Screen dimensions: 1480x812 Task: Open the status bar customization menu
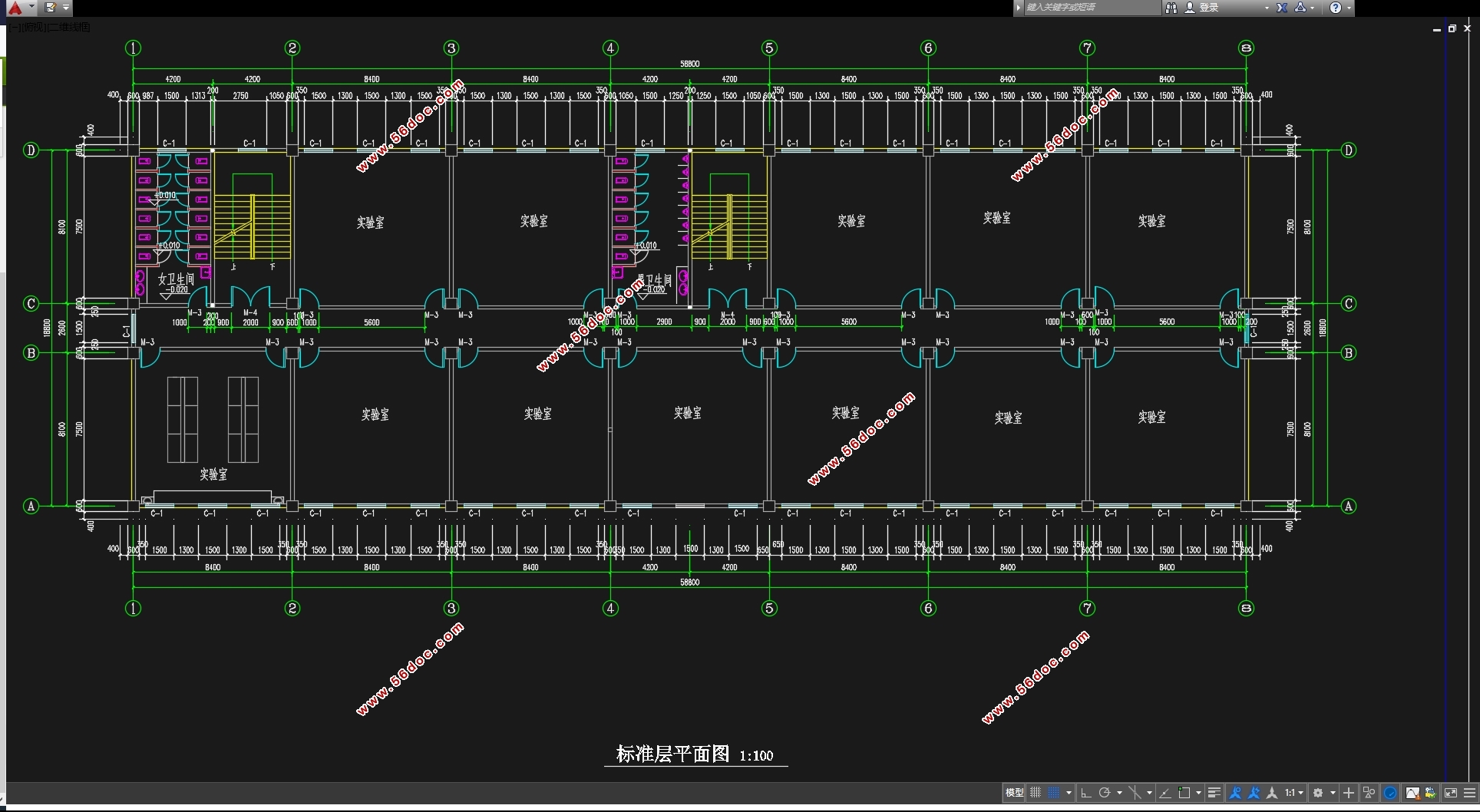click(x=1469, y=793)
